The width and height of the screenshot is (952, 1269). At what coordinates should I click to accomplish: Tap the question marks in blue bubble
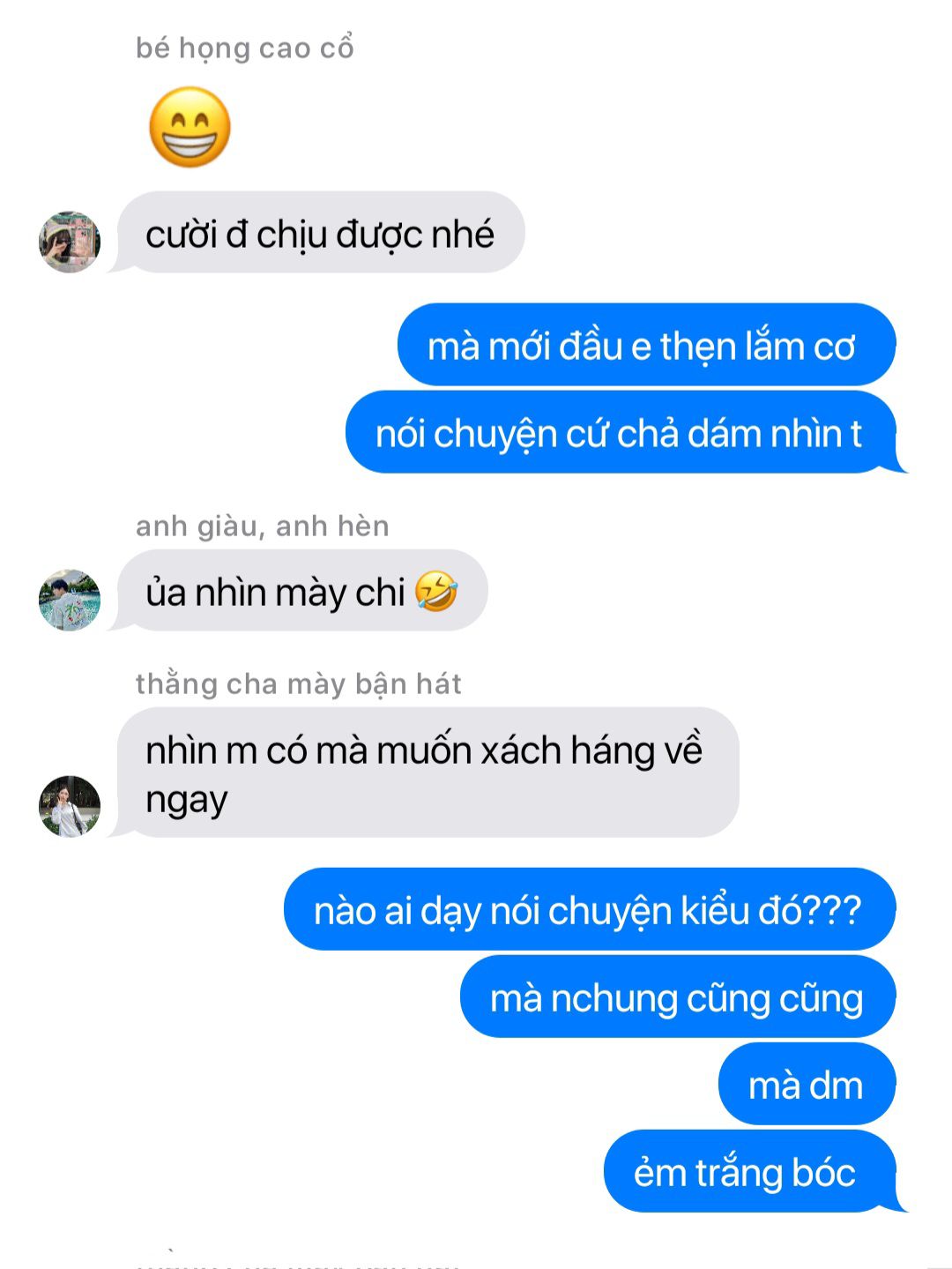(834, 909)
